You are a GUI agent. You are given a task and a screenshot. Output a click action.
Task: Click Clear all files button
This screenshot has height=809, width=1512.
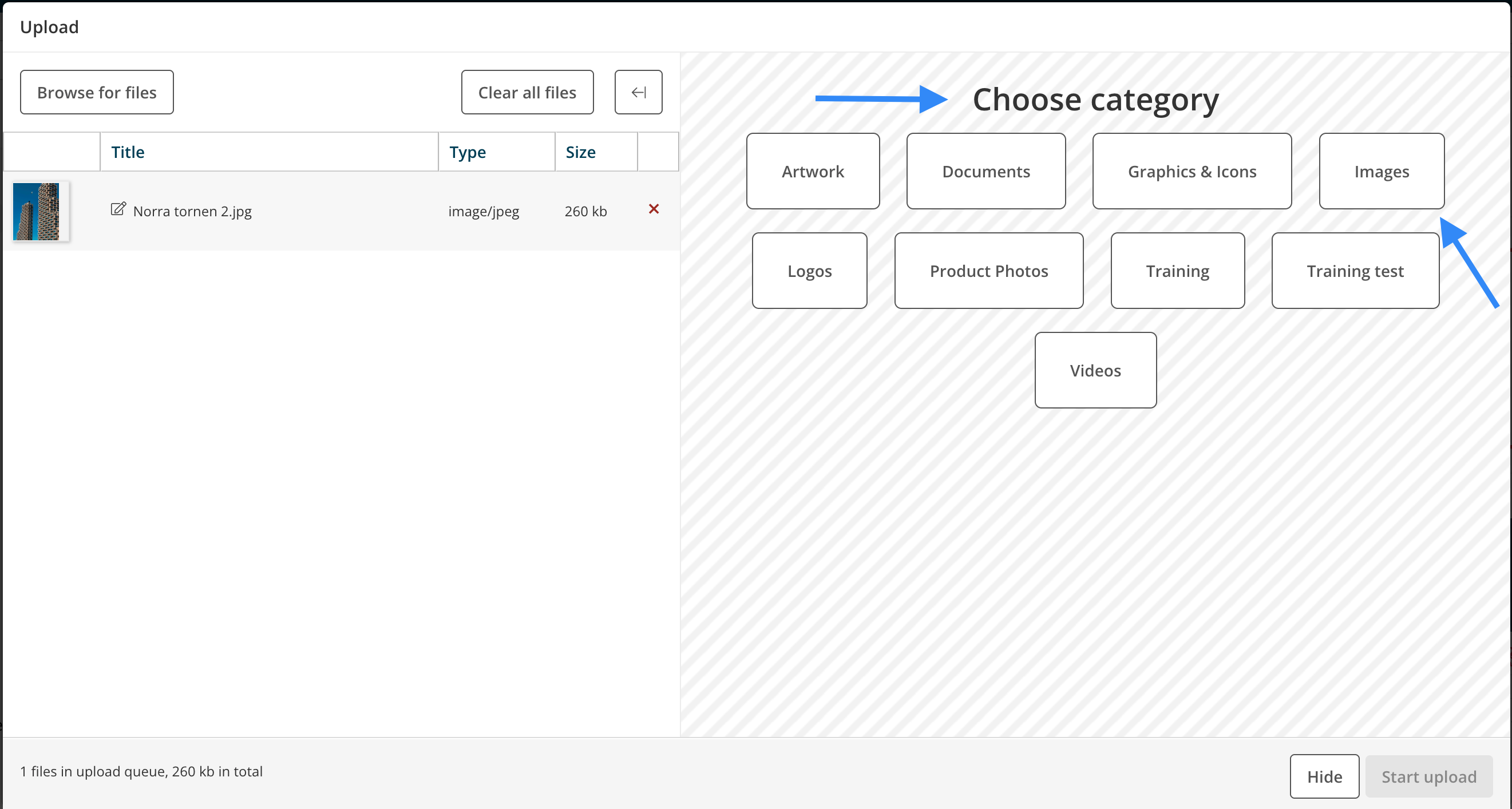[527, 92]
